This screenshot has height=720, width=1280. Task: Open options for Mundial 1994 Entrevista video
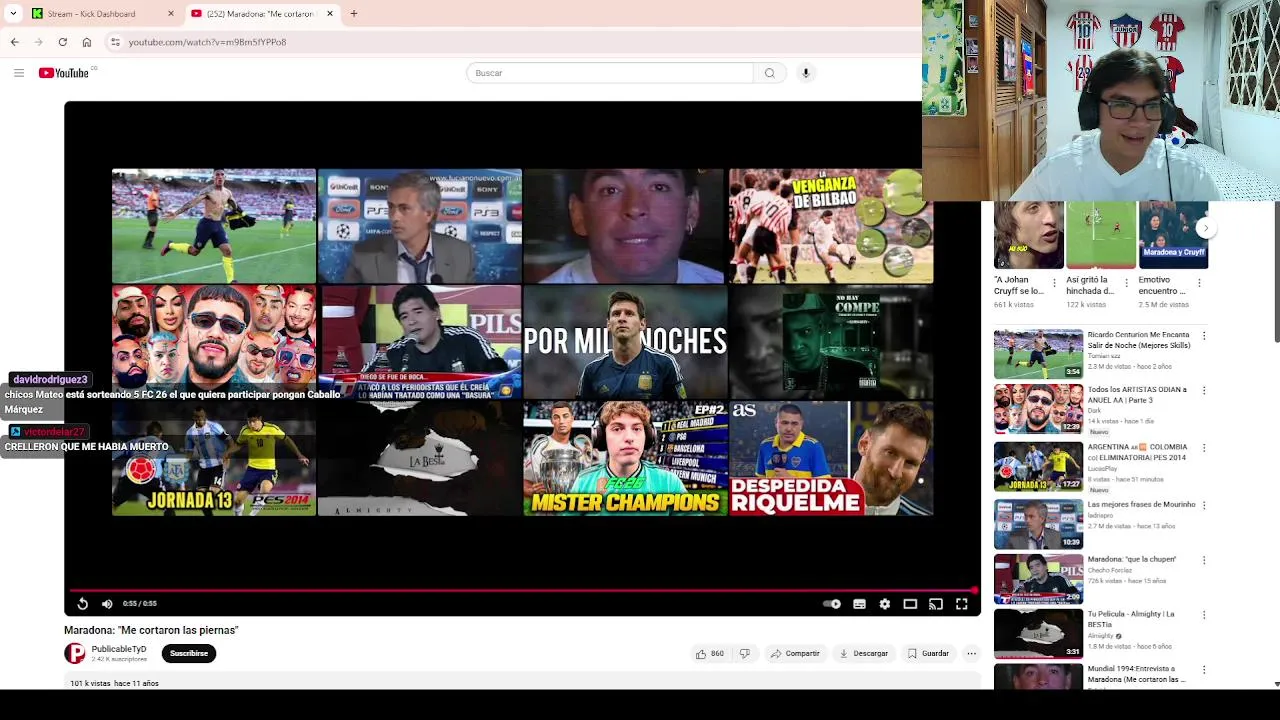click(1204, 669)
